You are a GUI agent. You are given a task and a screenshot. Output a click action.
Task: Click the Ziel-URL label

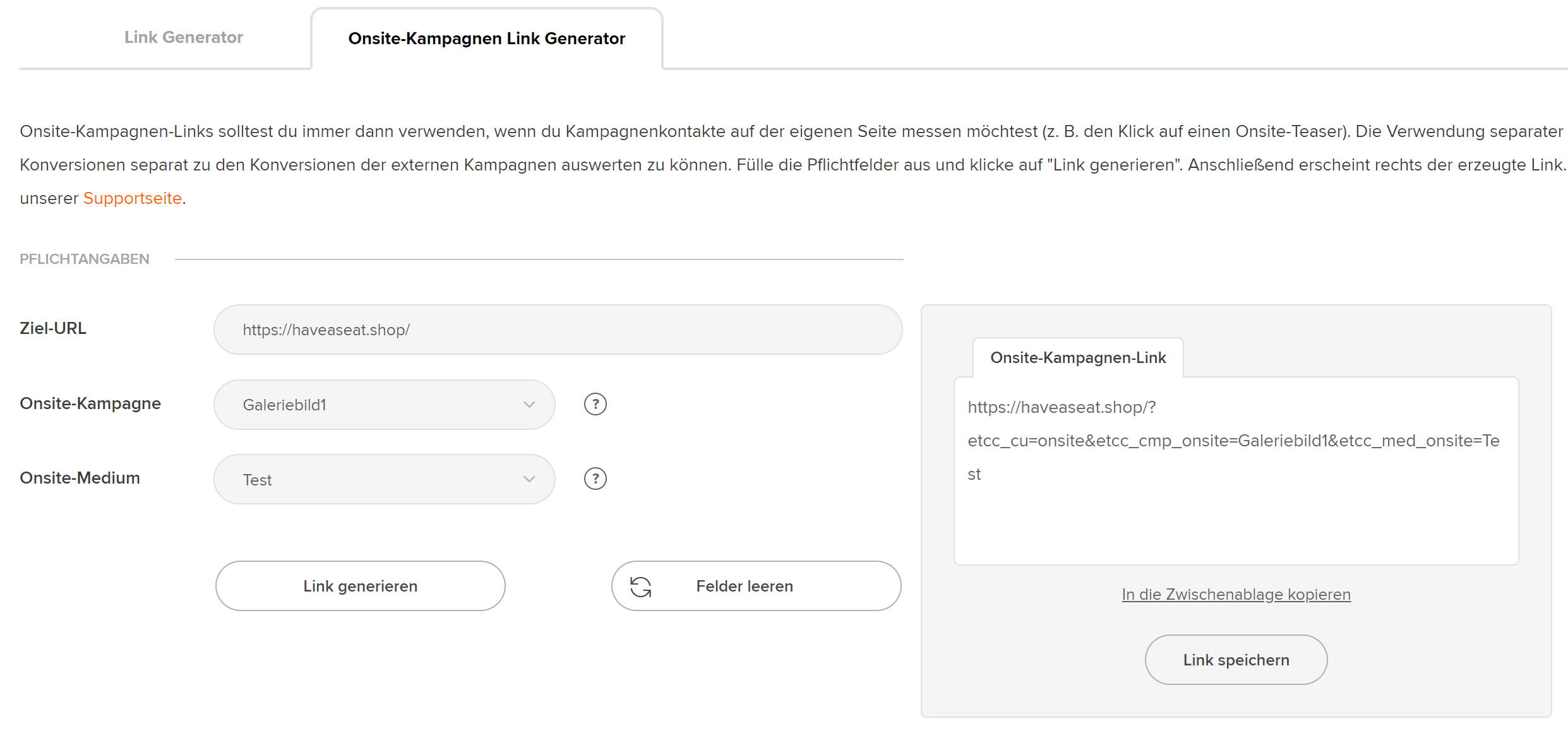click(53, 328)
